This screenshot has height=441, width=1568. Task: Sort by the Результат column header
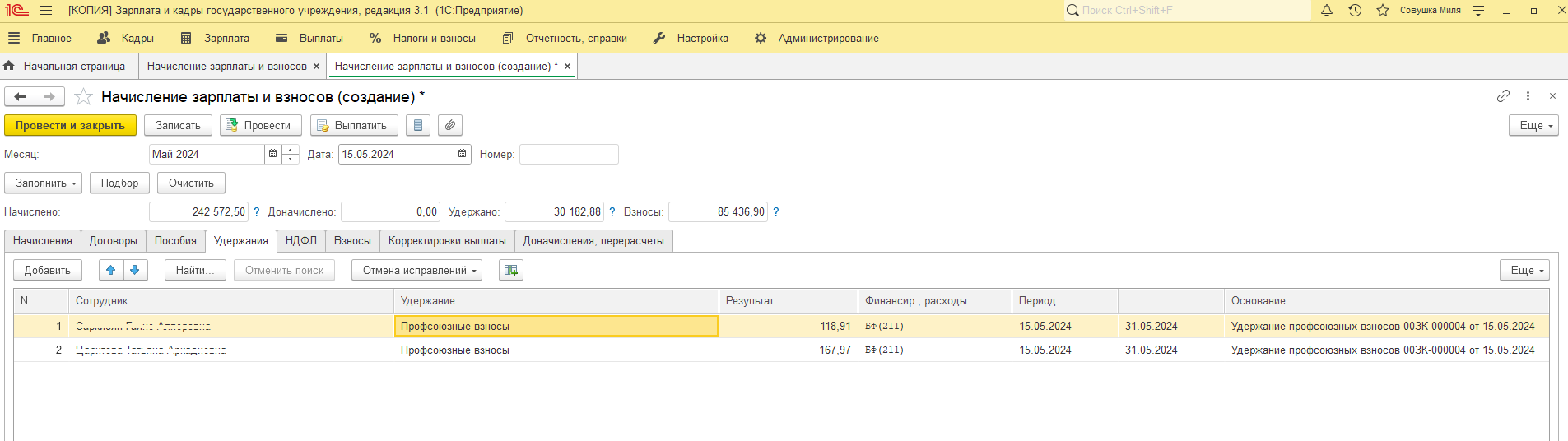pyautogui.click(x=789, y=300)
